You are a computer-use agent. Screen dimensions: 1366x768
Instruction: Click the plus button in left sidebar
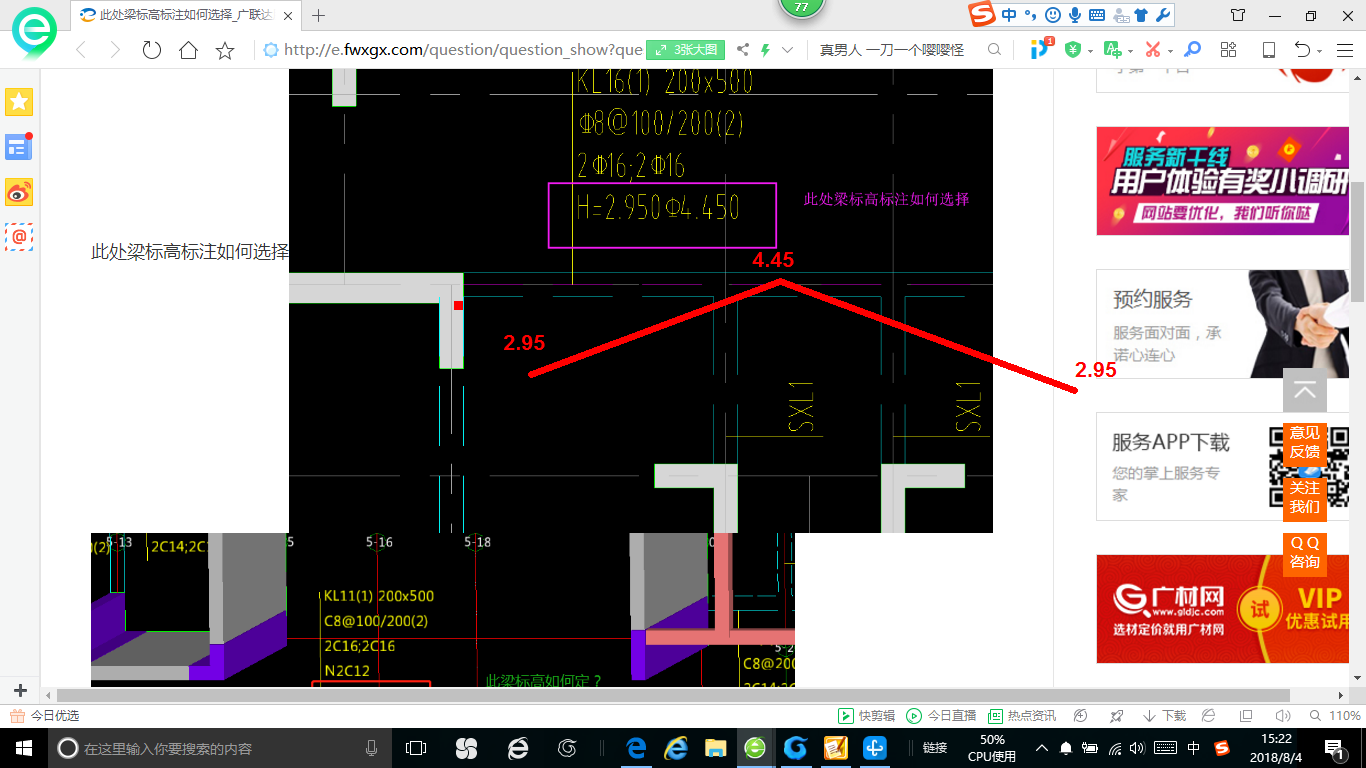(x=20, y=691)
